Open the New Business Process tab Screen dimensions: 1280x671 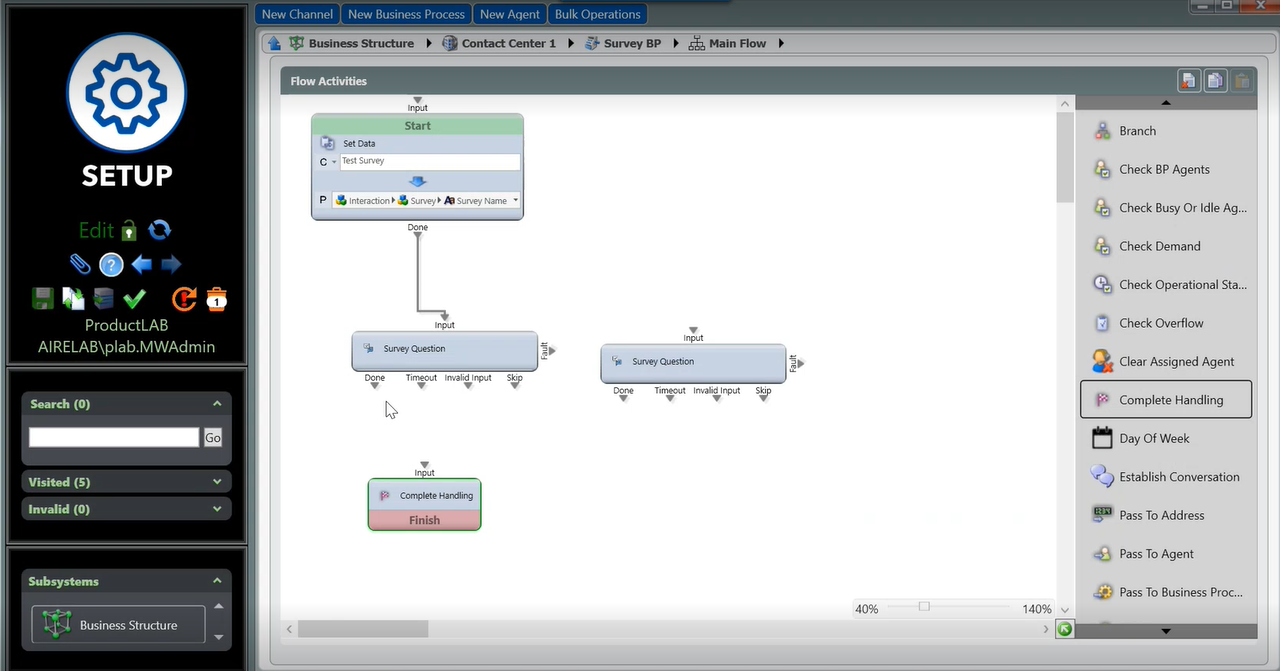[x=406, y=14]
